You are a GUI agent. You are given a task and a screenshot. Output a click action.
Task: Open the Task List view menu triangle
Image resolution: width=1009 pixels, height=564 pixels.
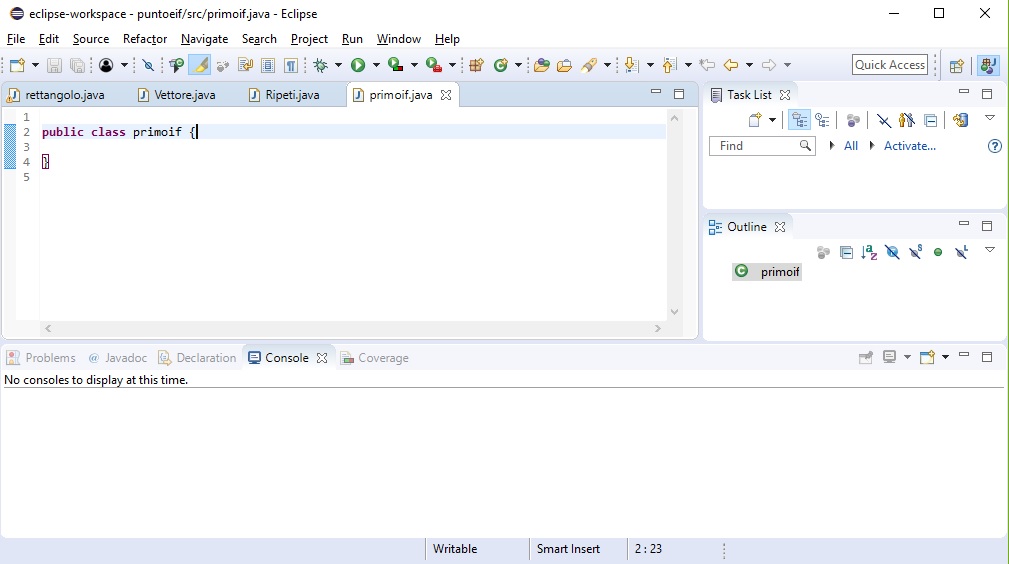[x=990, y=118]
